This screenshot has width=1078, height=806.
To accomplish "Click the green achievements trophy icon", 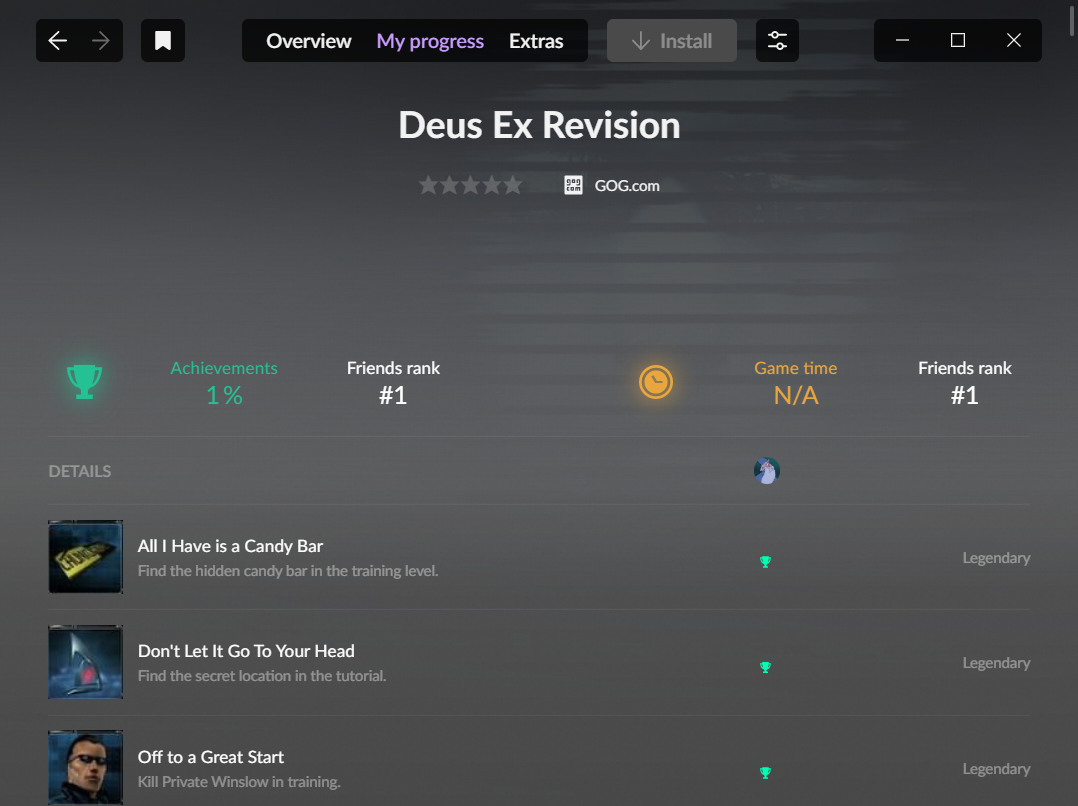I will click(x=85, y=382).
